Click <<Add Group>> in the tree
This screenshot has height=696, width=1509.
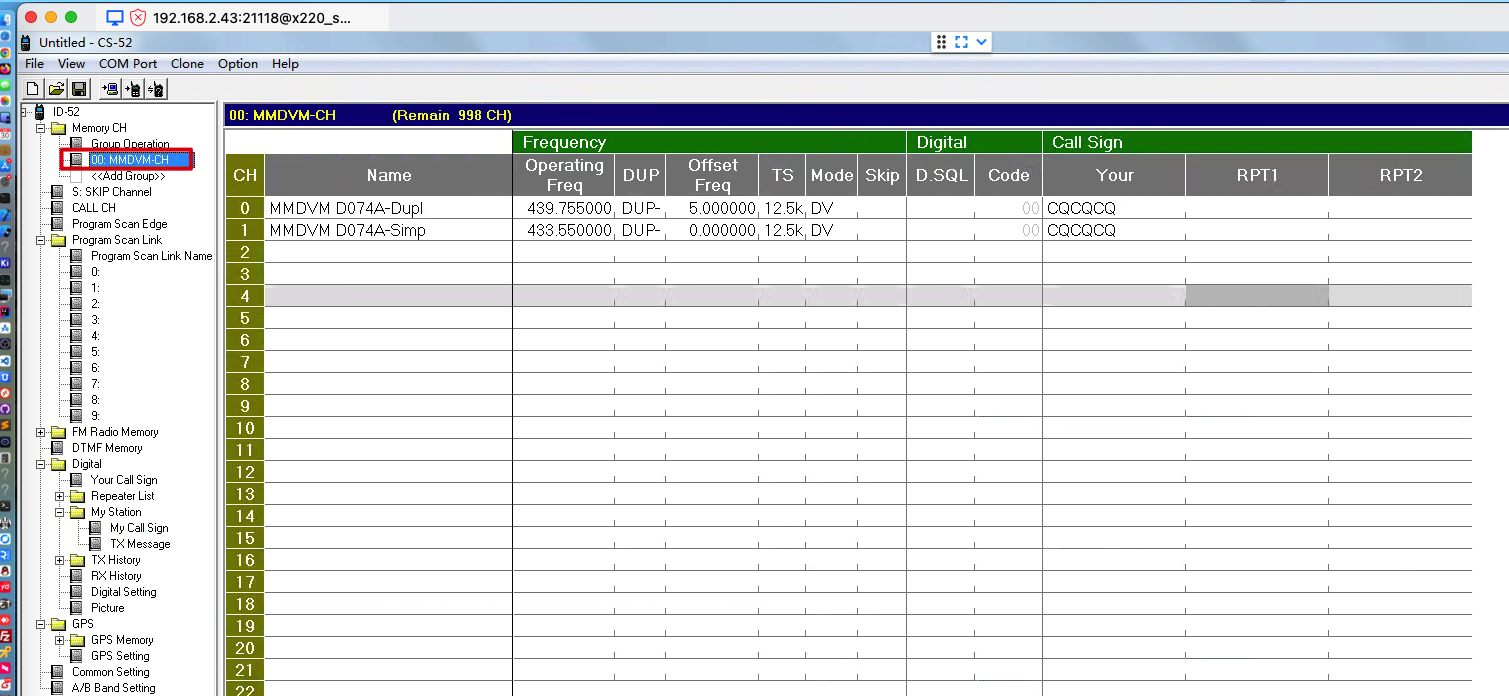pos(128,176)
